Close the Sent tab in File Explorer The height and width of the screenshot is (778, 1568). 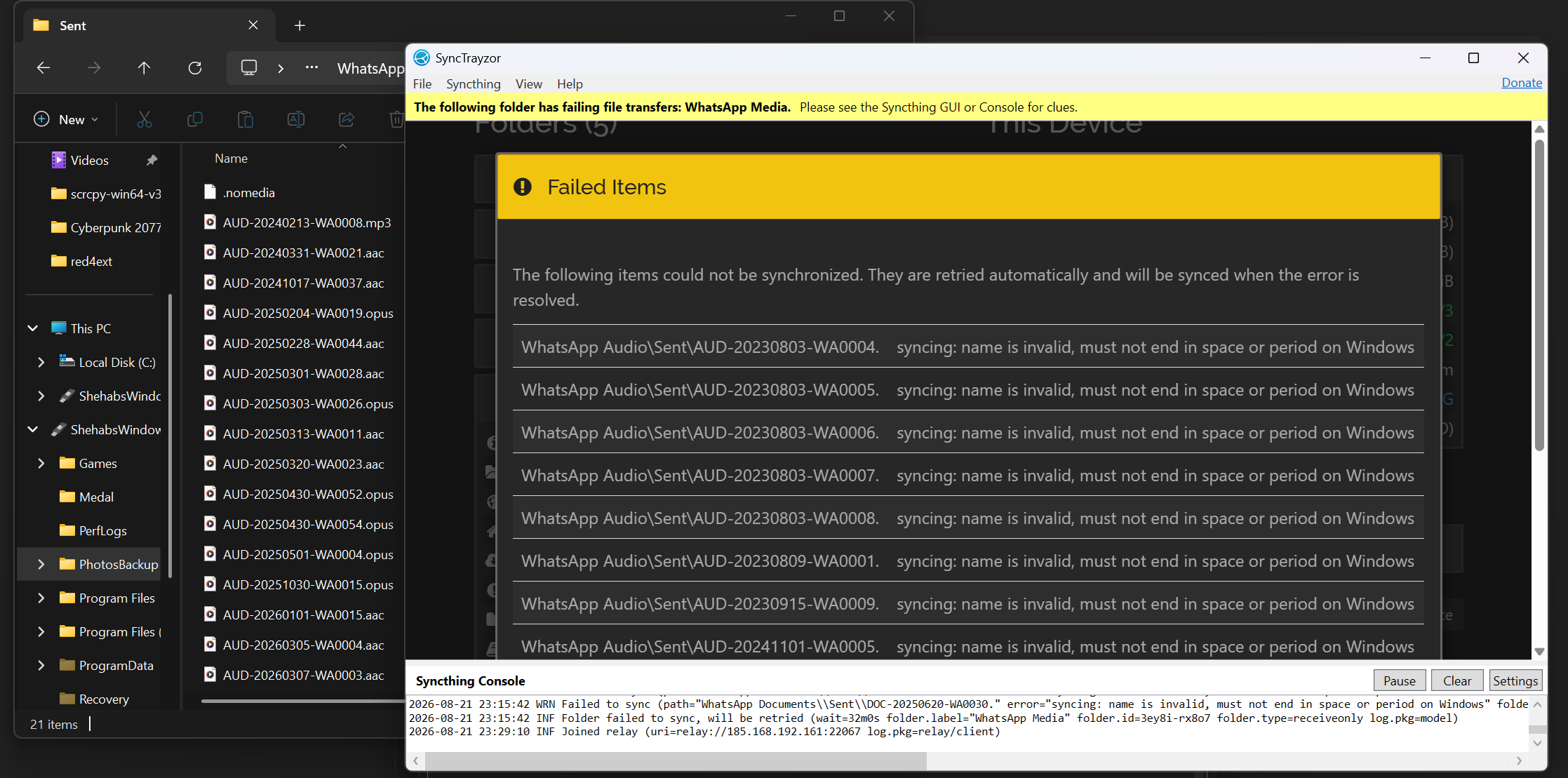253,25
